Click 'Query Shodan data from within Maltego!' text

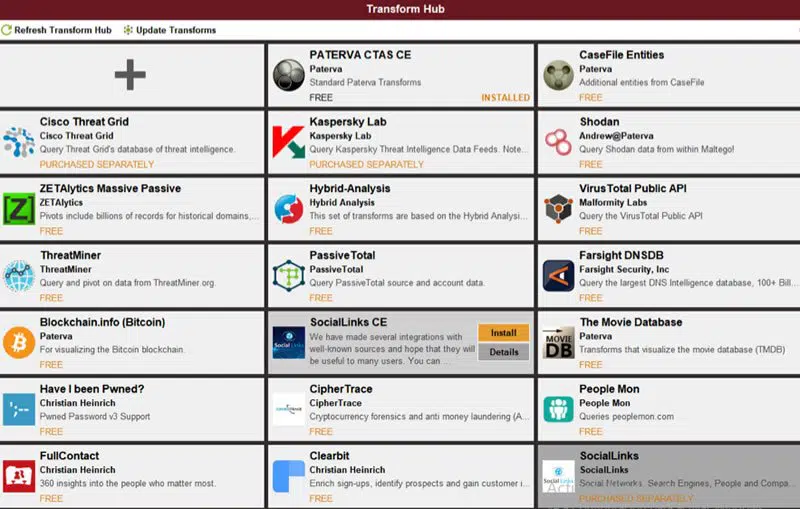click(x=657, y=149)
